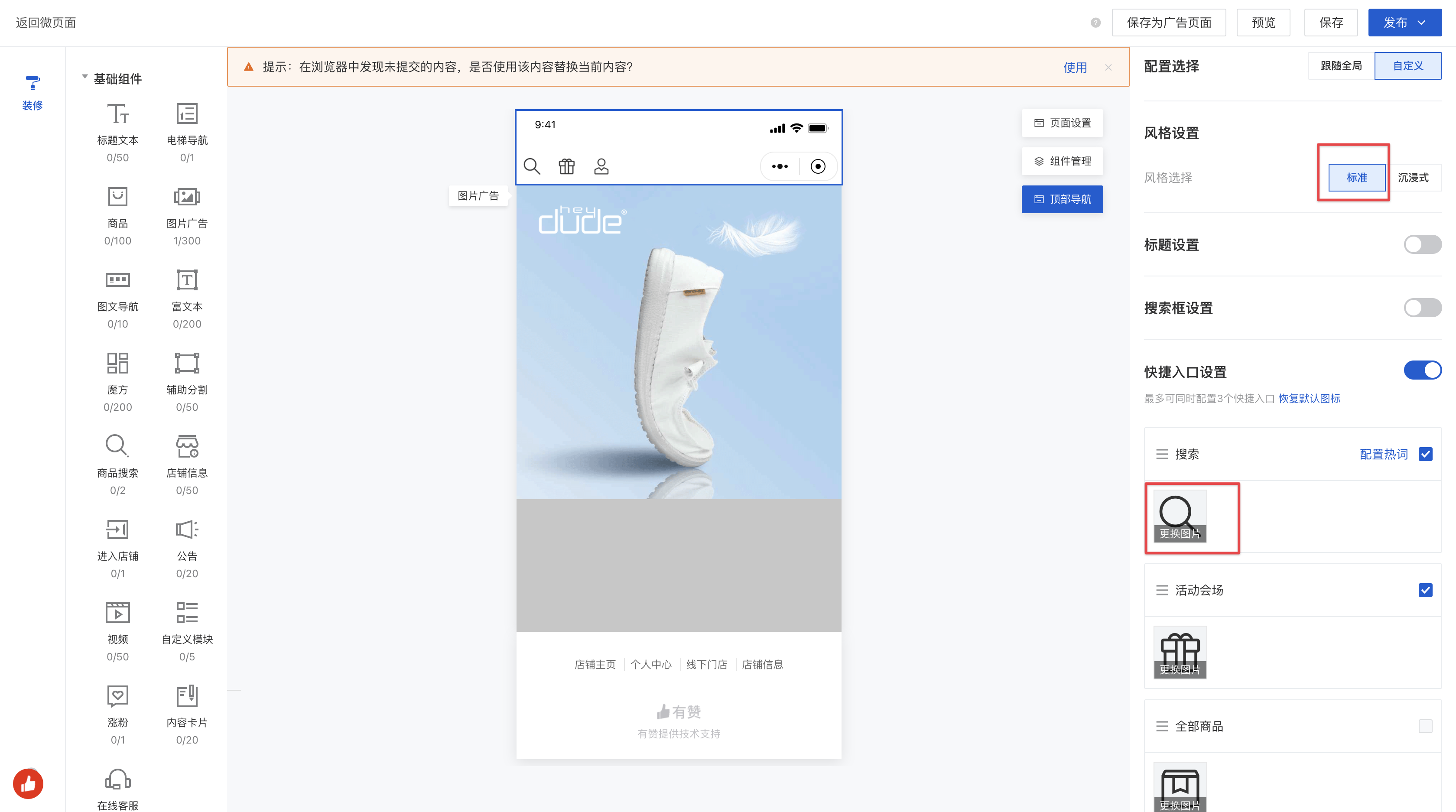Select the 沉浸式 style option
Viewport: 1456px width, 812px height.
[x=1413, y=177]
